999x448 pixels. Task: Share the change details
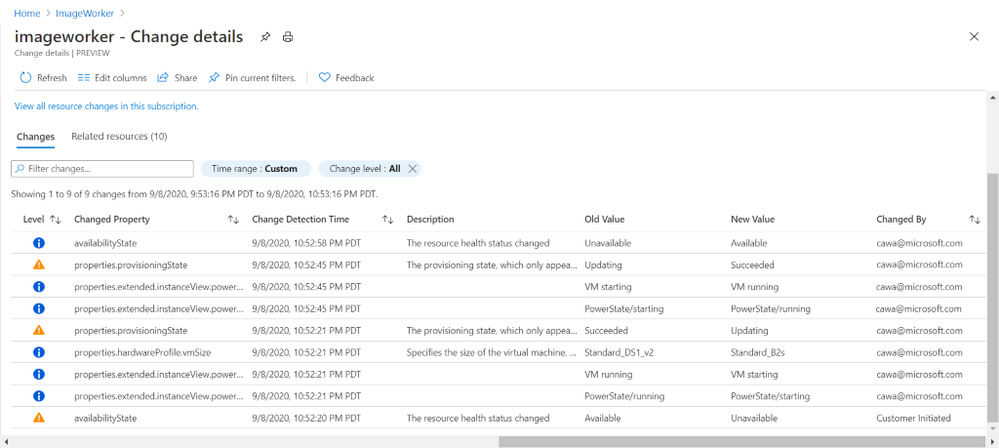pos(177,78)
